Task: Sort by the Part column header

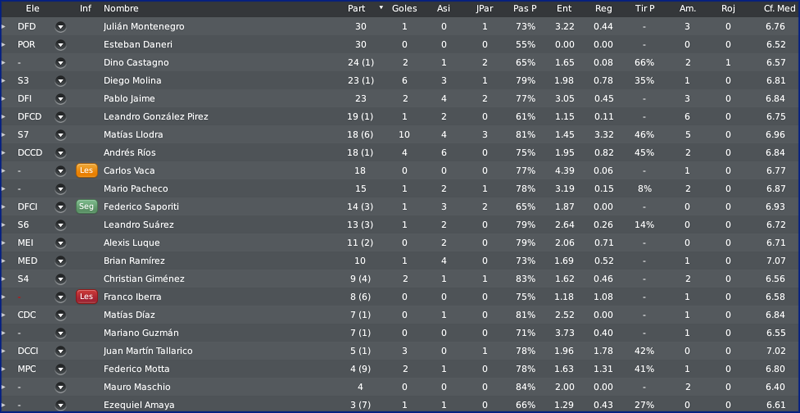Action: point(356,8)
